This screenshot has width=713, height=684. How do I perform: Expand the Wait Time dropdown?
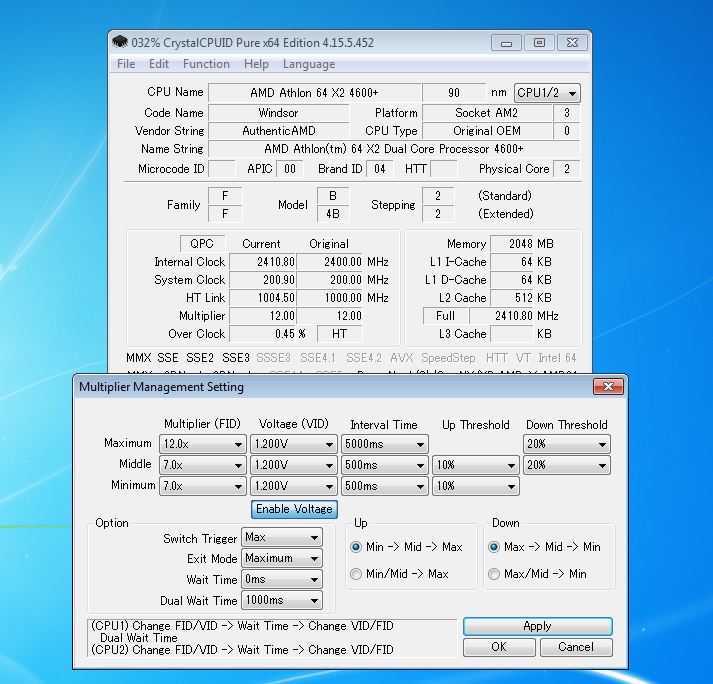pos(282,579)
